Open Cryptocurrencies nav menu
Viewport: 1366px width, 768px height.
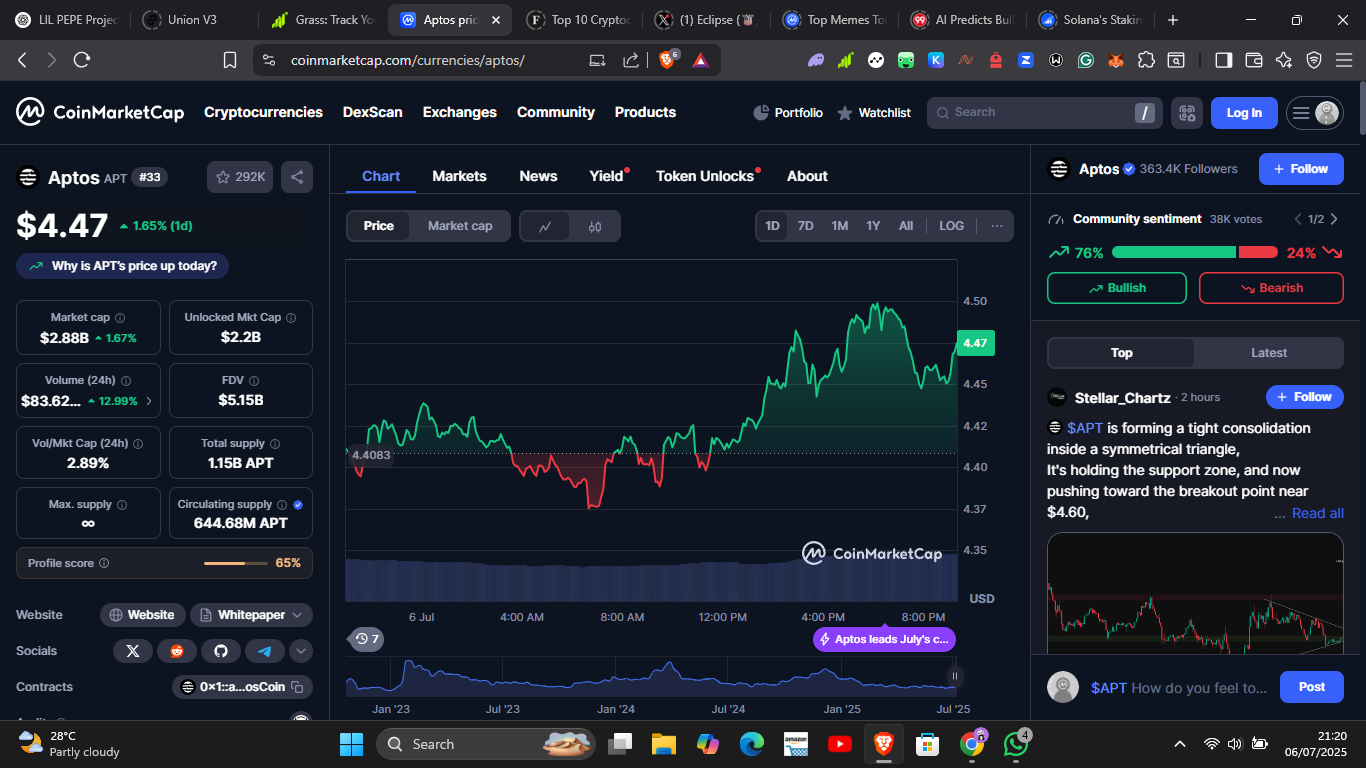tap(263, 112)
